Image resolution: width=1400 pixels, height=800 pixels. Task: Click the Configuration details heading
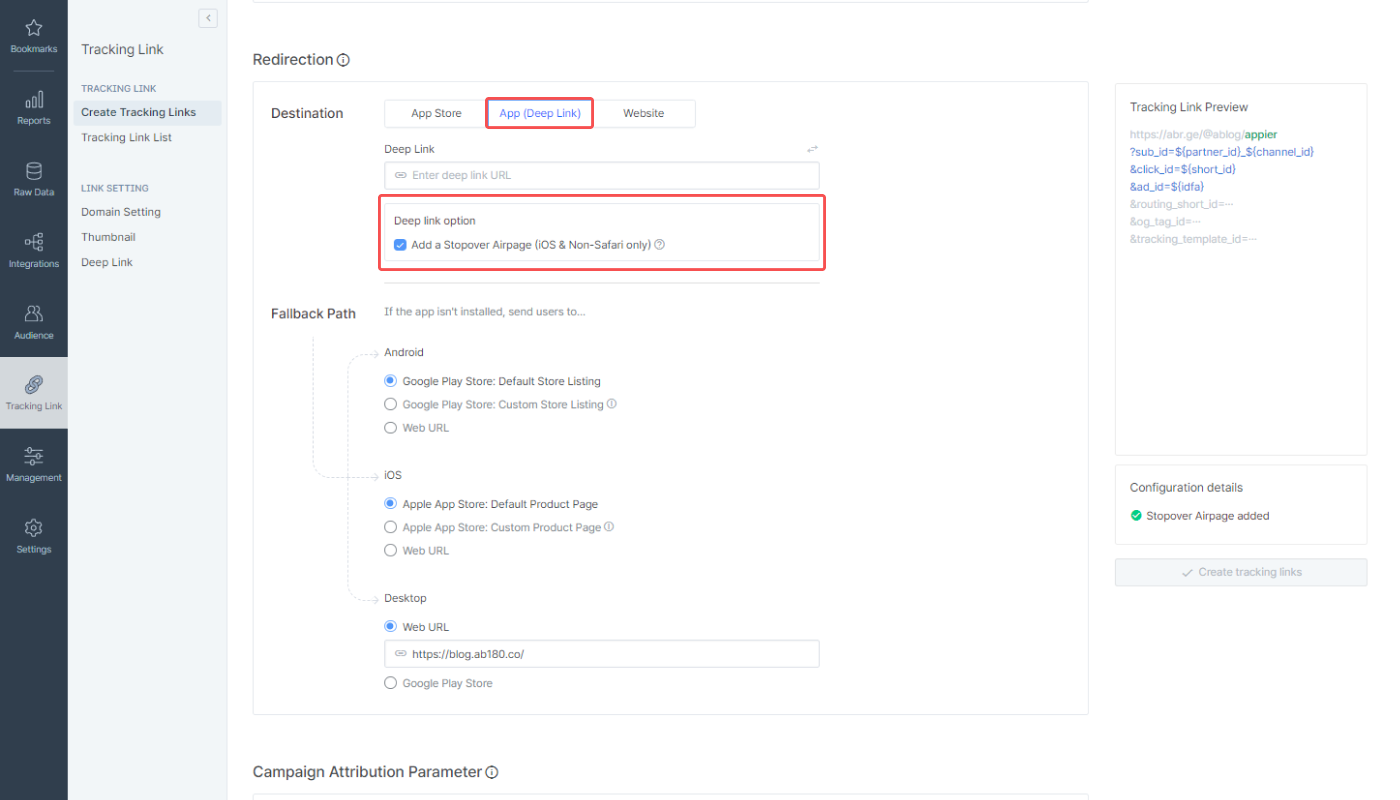1187,488
